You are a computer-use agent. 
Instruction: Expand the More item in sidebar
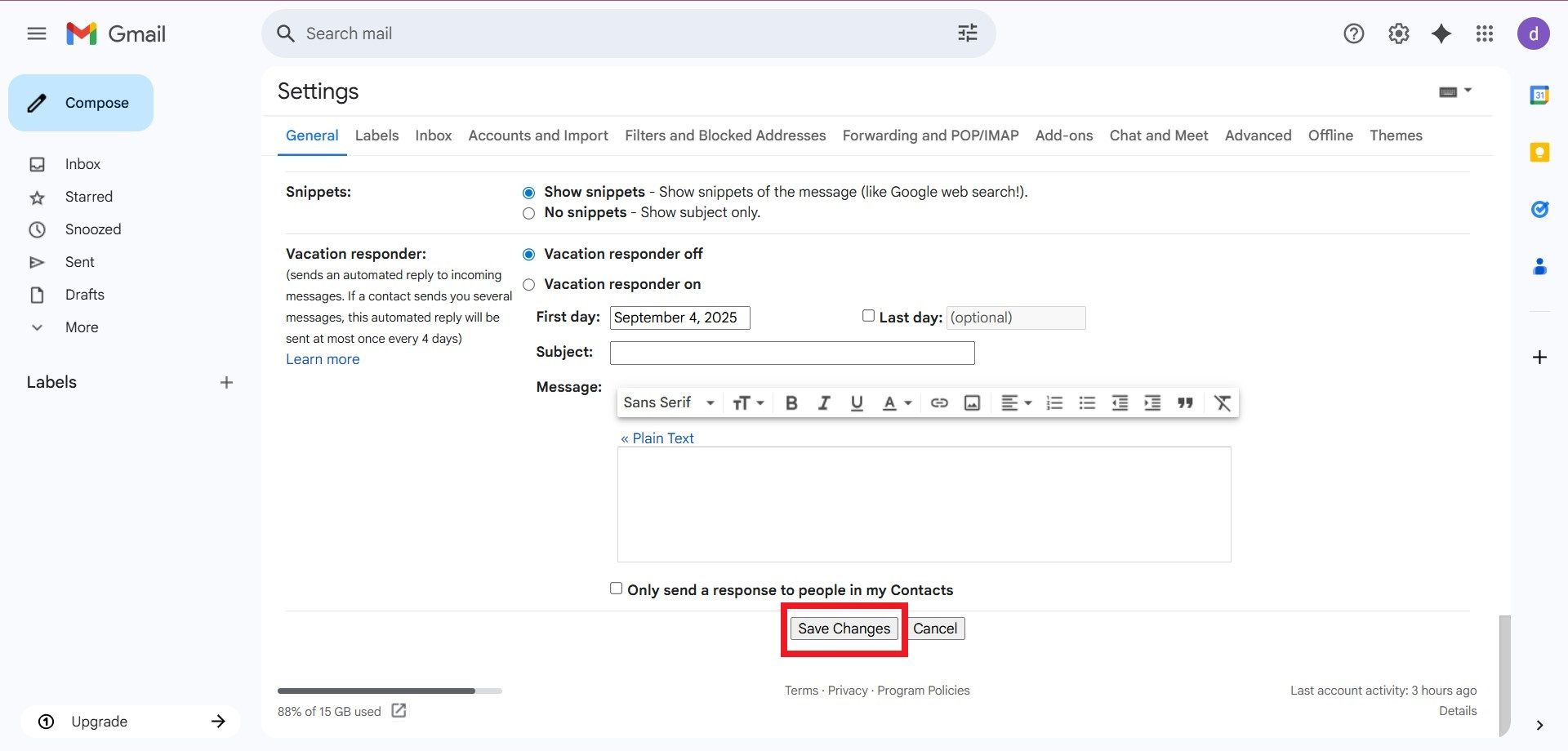coord(82,327)
